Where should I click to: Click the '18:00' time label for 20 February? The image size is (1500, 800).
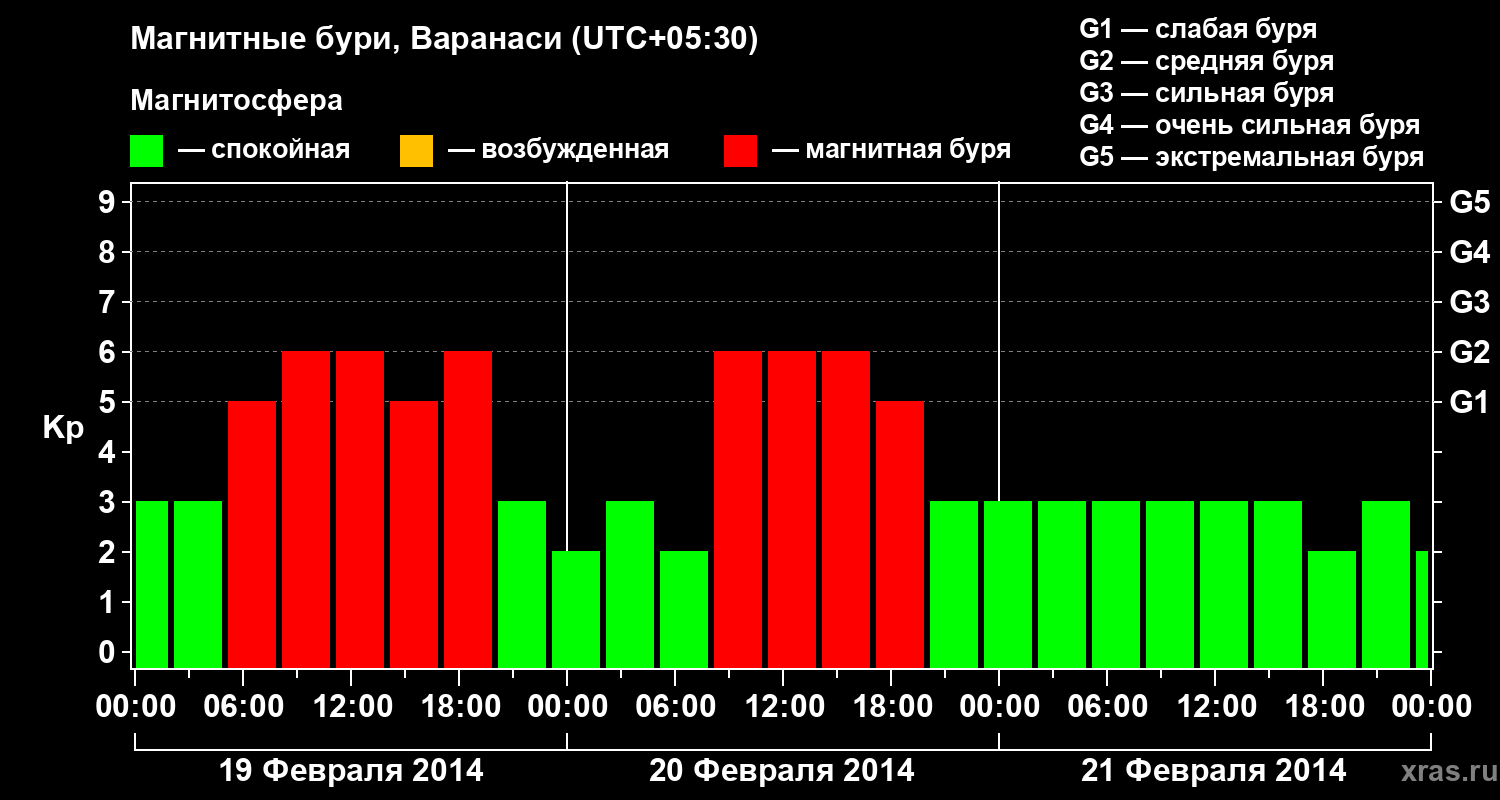pos(891,706)
